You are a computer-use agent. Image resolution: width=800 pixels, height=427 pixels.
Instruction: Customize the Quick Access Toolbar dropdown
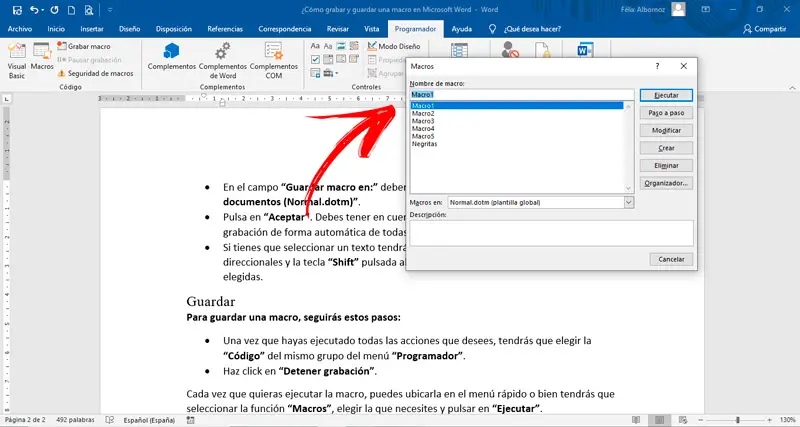[x=110, y=10]
